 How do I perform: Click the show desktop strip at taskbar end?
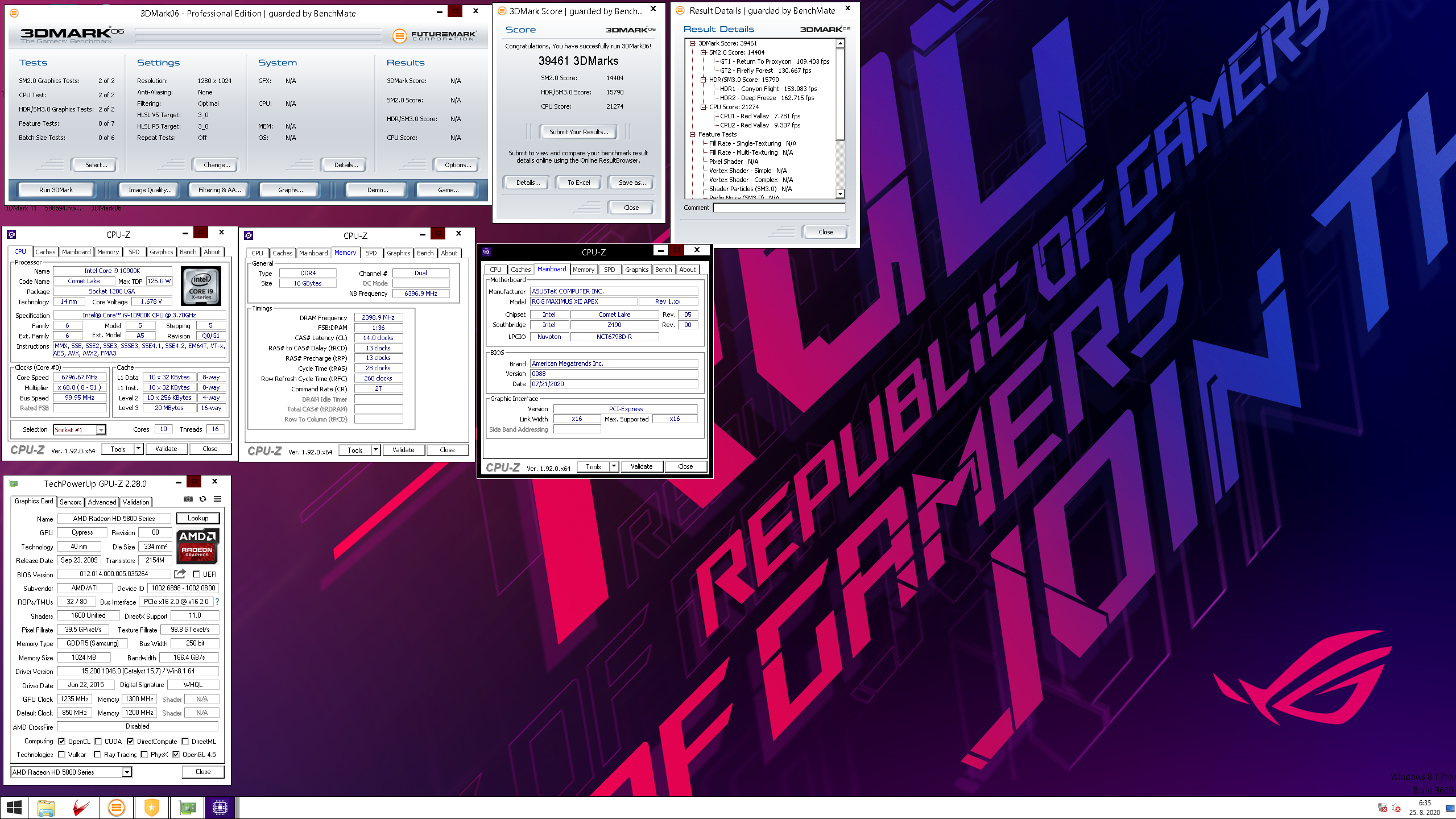(x=1450, y=808)
